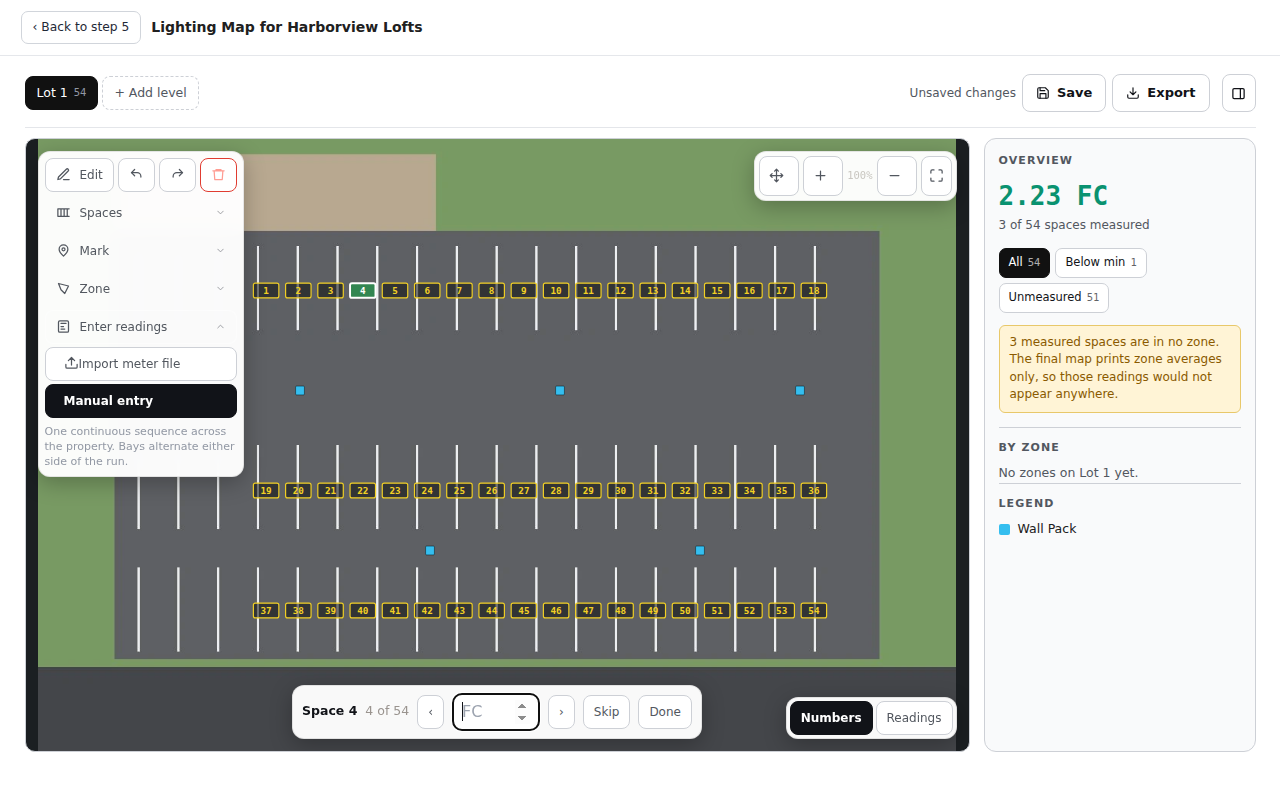Select parking space 54 on map
The image size is (1280, 800).
(814, 611)
